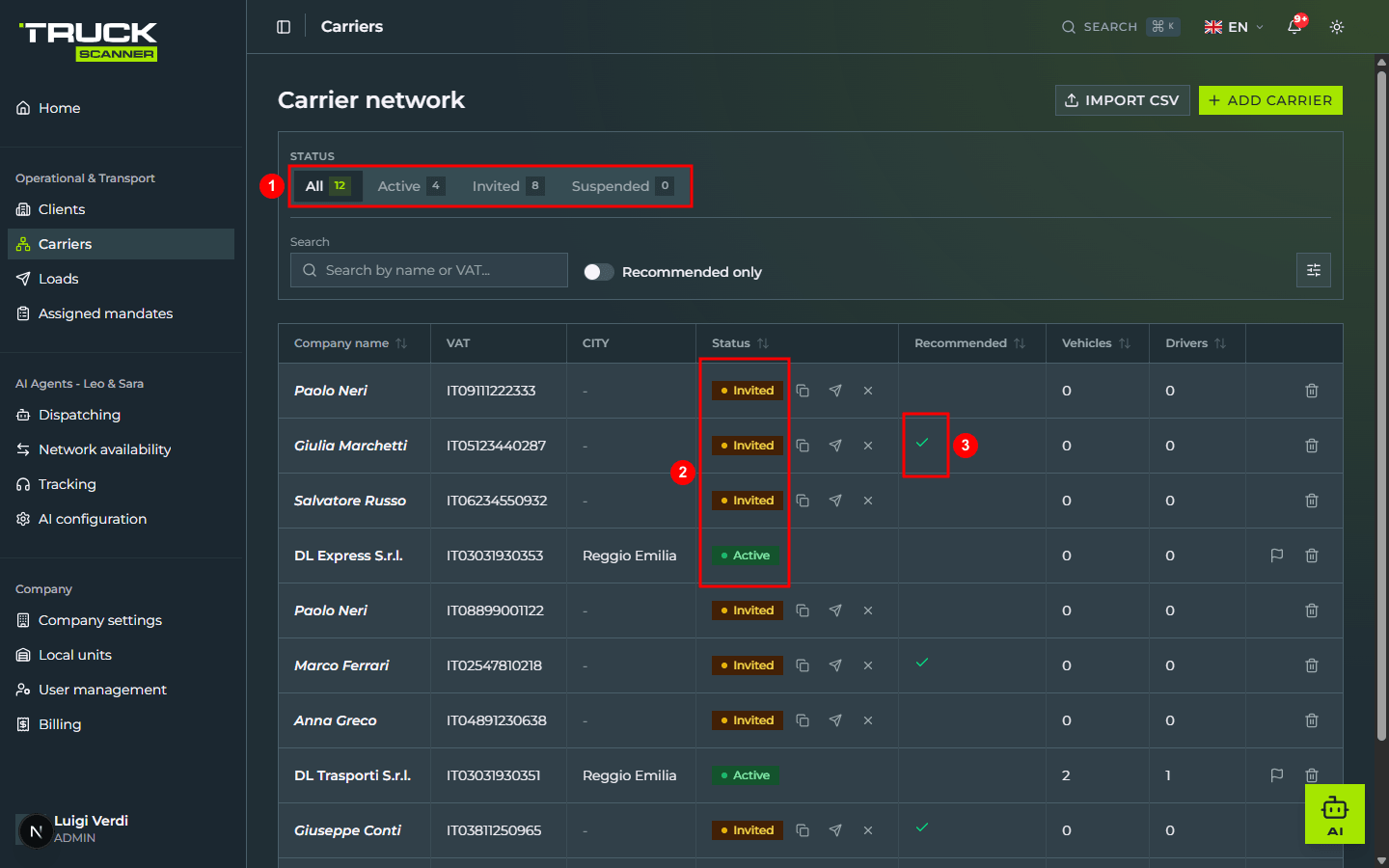The height and width of the screenshot is (868, 1389).
Task: Click the IMPORT CSV button
Action: [1123, 100]
